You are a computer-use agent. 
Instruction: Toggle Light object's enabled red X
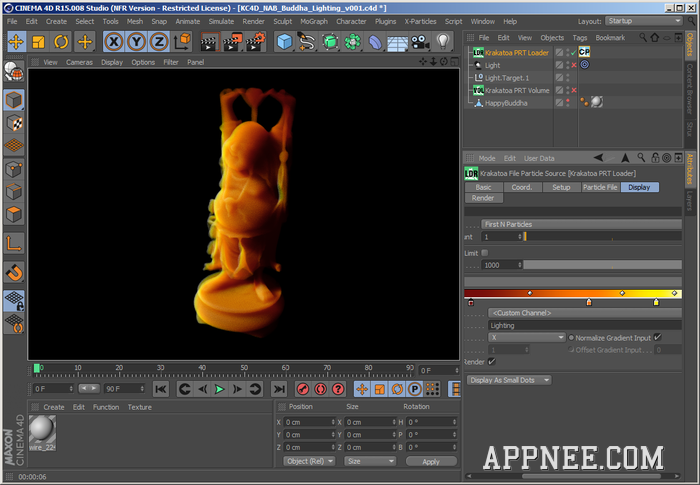pyautogui.click(x=574, y=65)
